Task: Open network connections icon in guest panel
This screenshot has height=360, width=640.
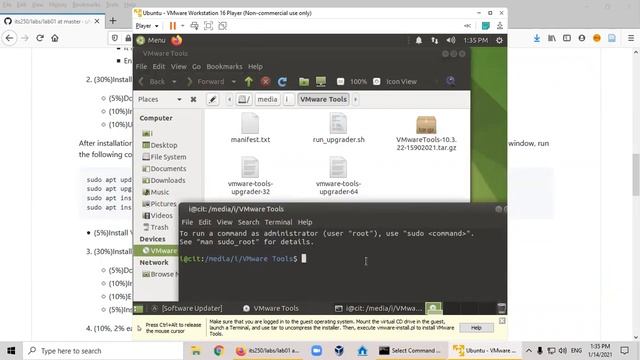Action: point(434,40)
